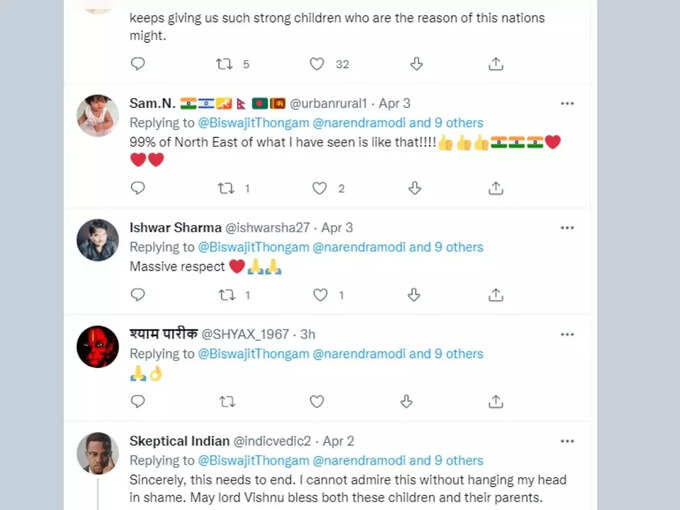The height and width of the screenshot is (510, 680).
Task: Open @BiswajitThongam link in Sam.N.'s reply
Action: coord(254,123)
